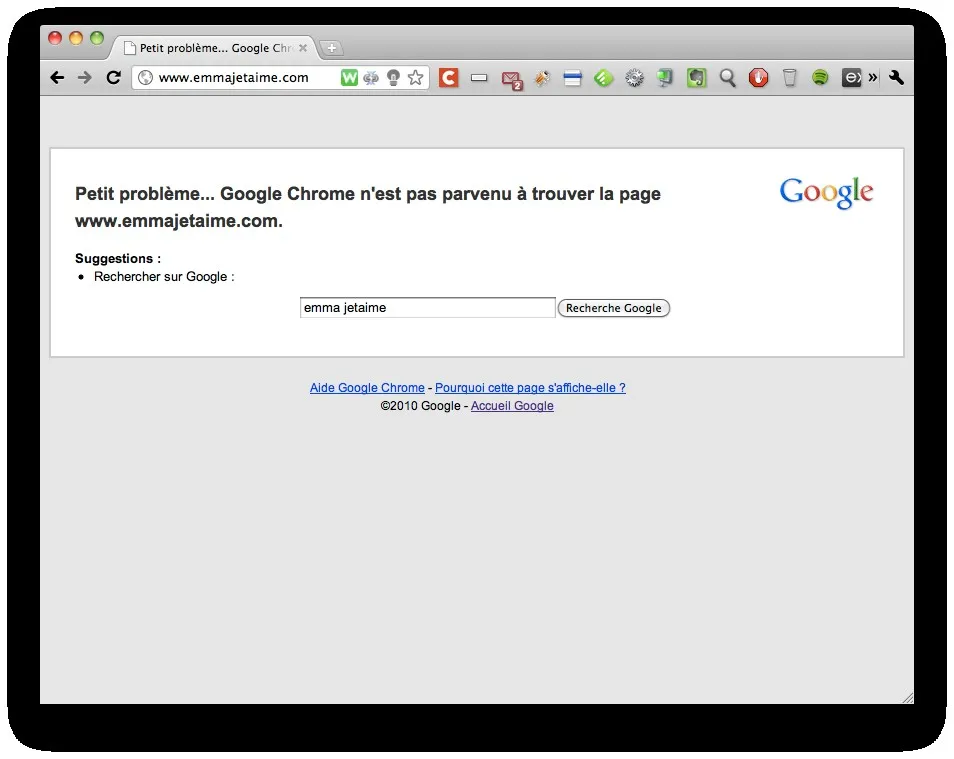Click the search field containing 'emma jetaime'
The image size is (954, 759).
428,307
